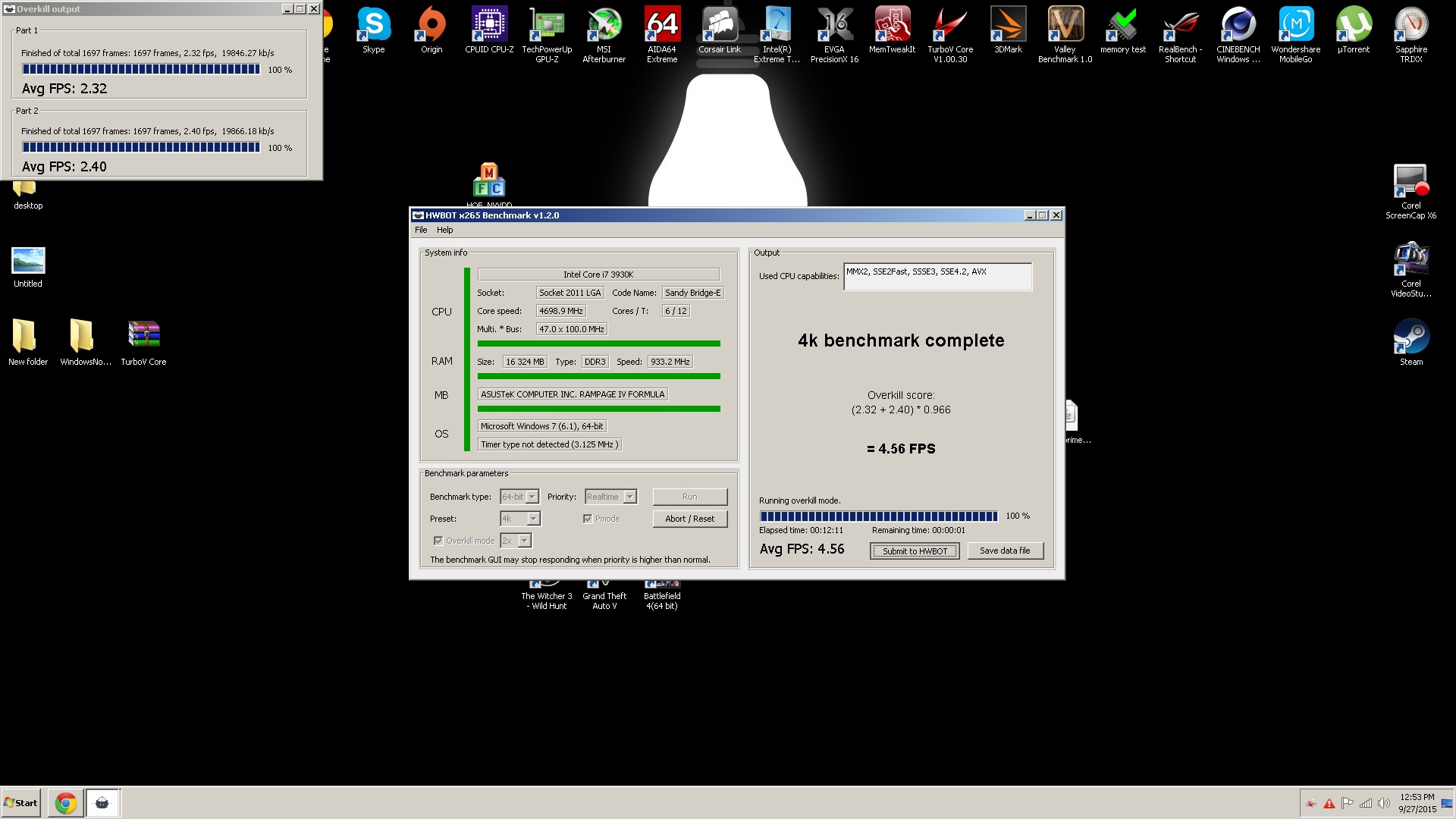Open Battlefield 4 (64 bit) shortcut
Screen dimensions: 1456x819
pyautogui.click(x=662, y=596)
